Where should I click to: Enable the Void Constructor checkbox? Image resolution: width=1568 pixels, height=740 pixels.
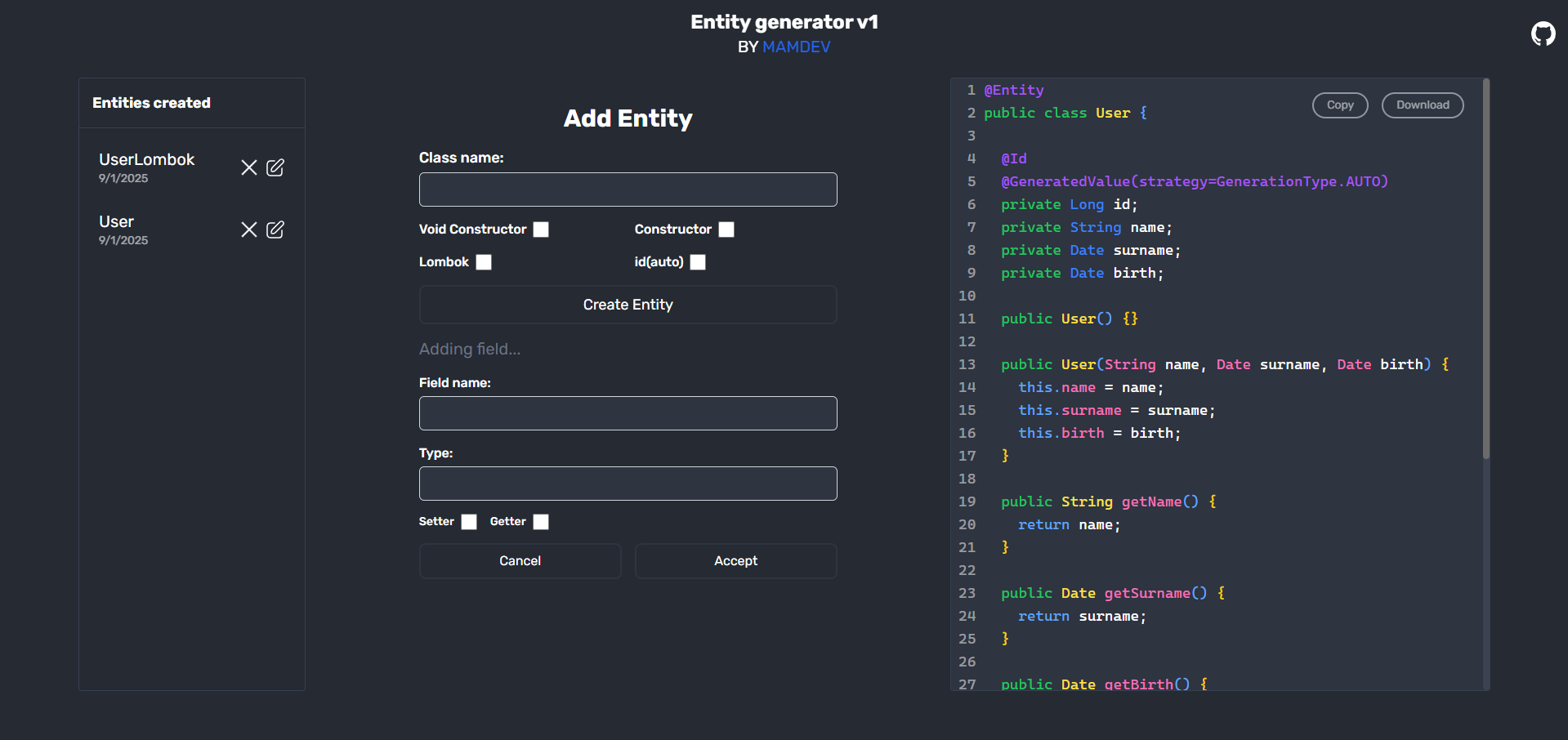pos(541,230)
